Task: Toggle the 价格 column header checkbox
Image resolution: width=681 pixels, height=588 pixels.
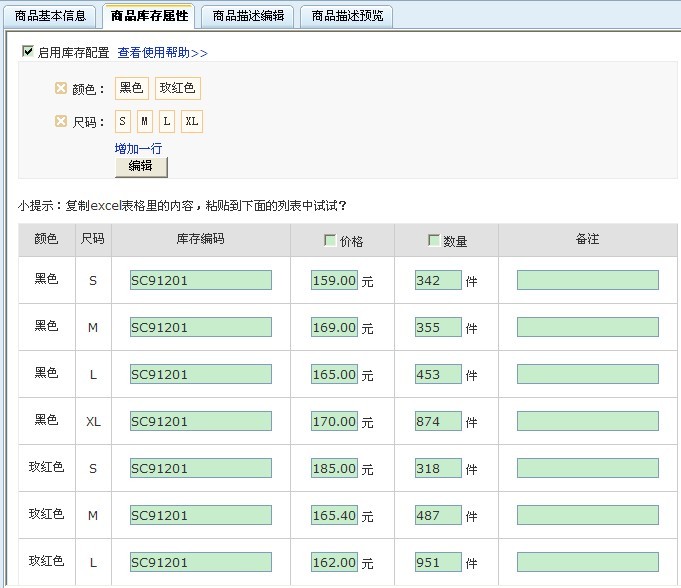Action: [330, 240]
